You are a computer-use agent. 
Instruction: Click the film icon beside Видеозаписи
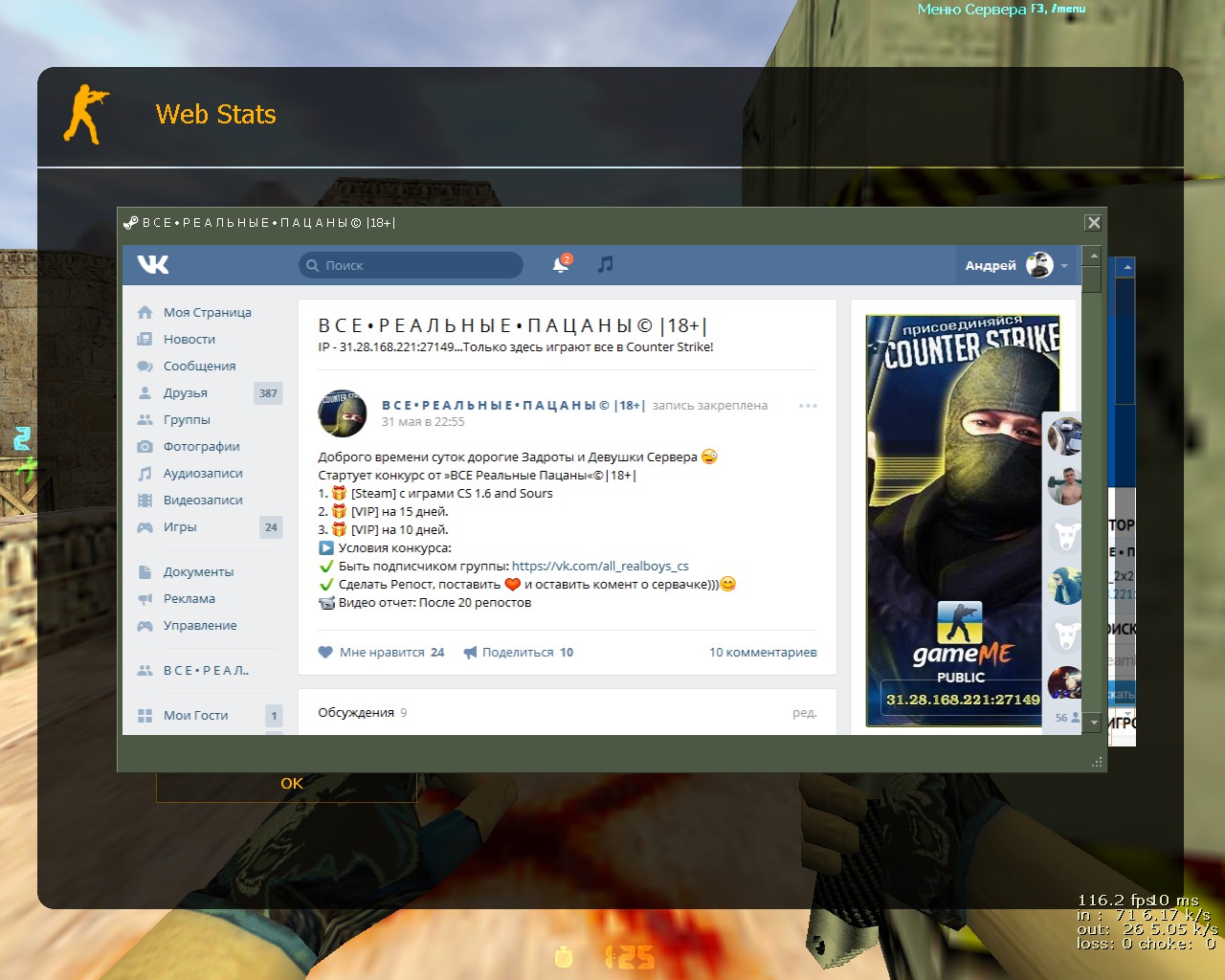pyautogui.click(x=145, y=500)
